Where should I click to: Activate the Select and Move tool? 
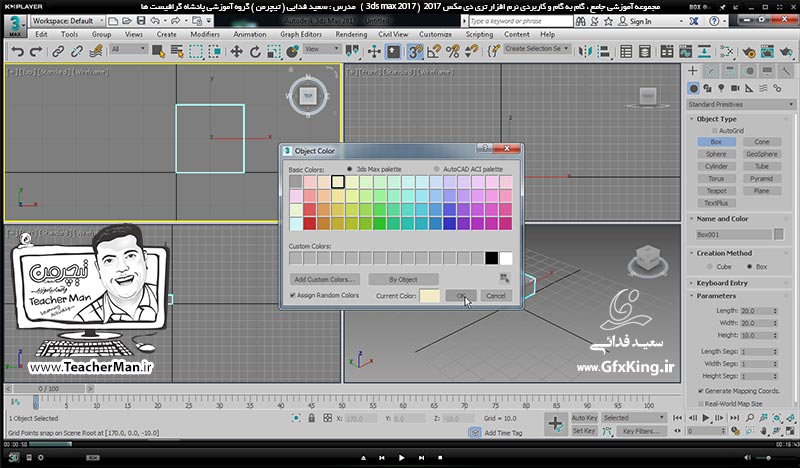click(236, 52)
